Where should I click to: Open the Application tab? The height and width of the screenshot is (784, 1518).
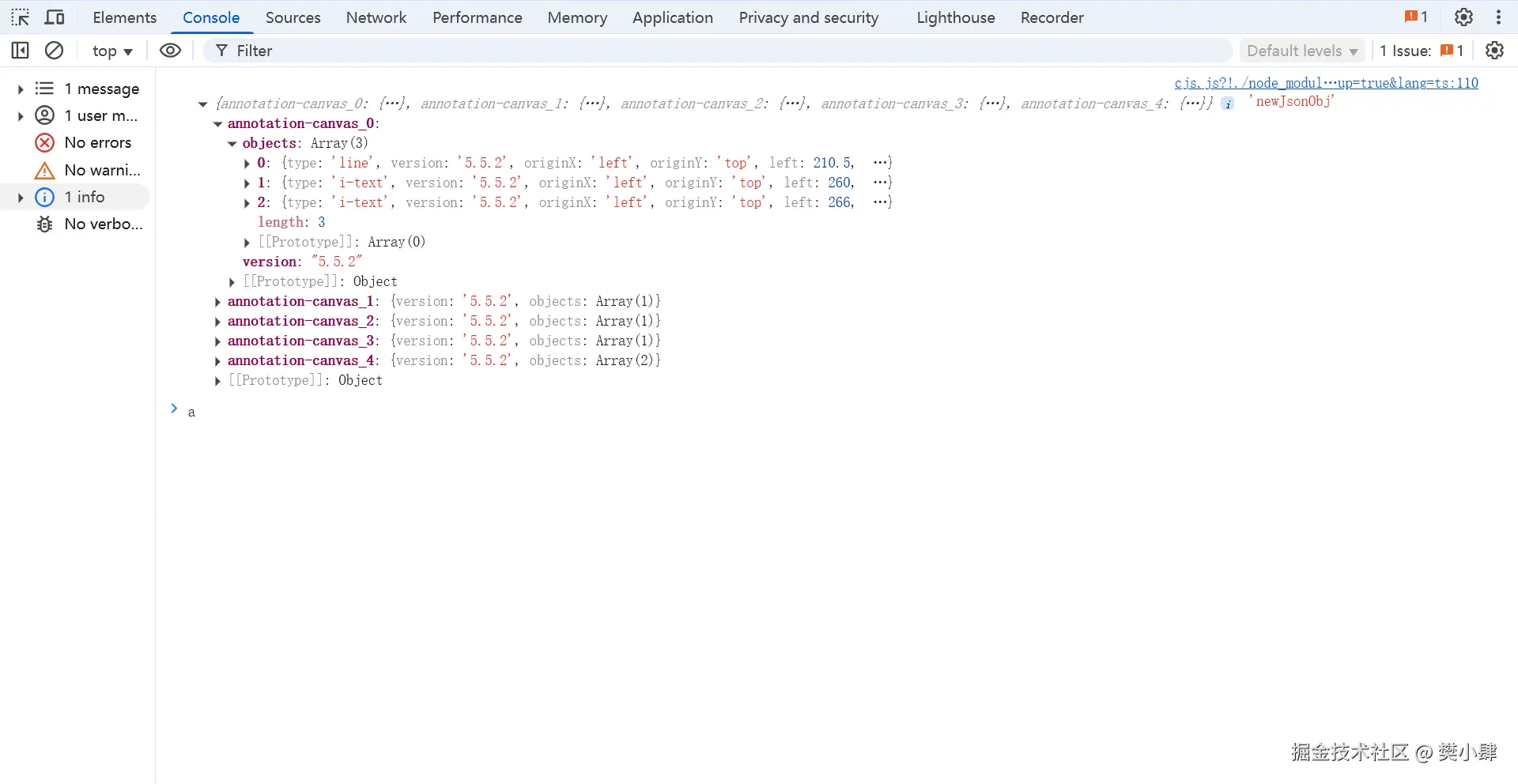click(x=672, y=17)
